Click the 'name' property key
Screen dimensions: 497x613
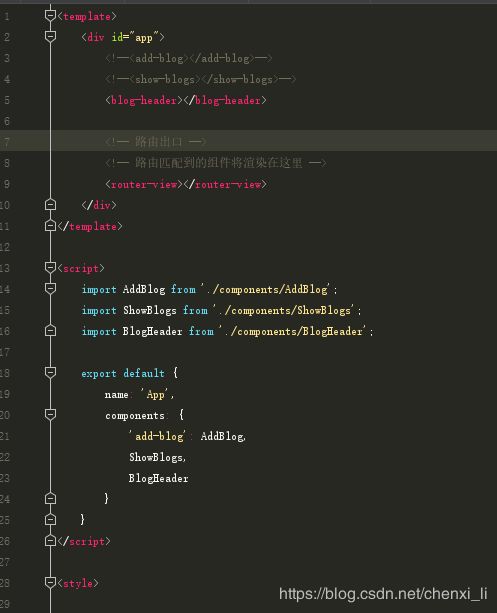click(117, 395)
